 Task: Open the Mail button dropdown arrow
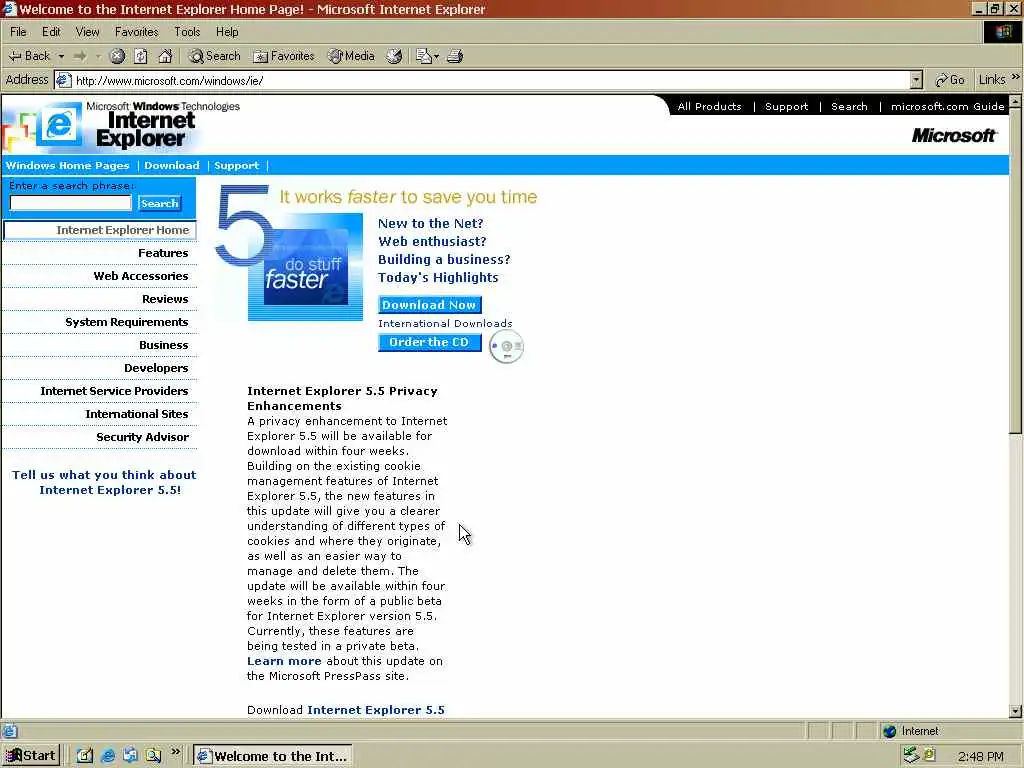436,57
